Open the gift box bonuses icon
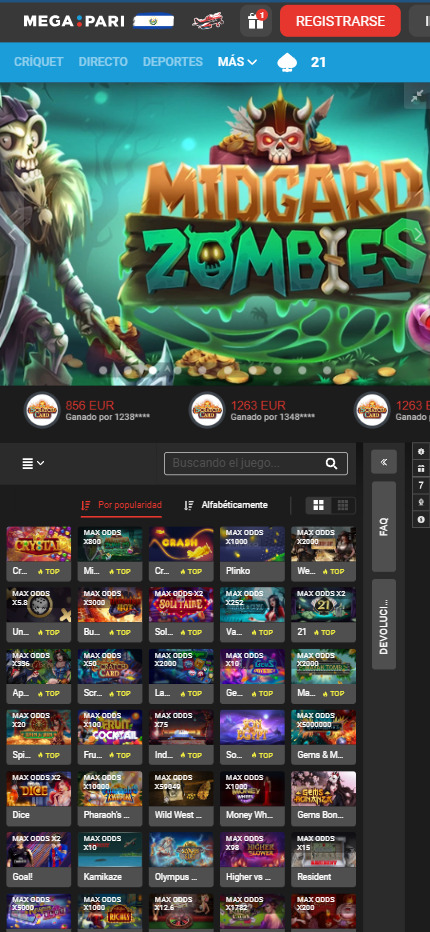The width and height of the screenshot is (430, 932). (256, 21)
